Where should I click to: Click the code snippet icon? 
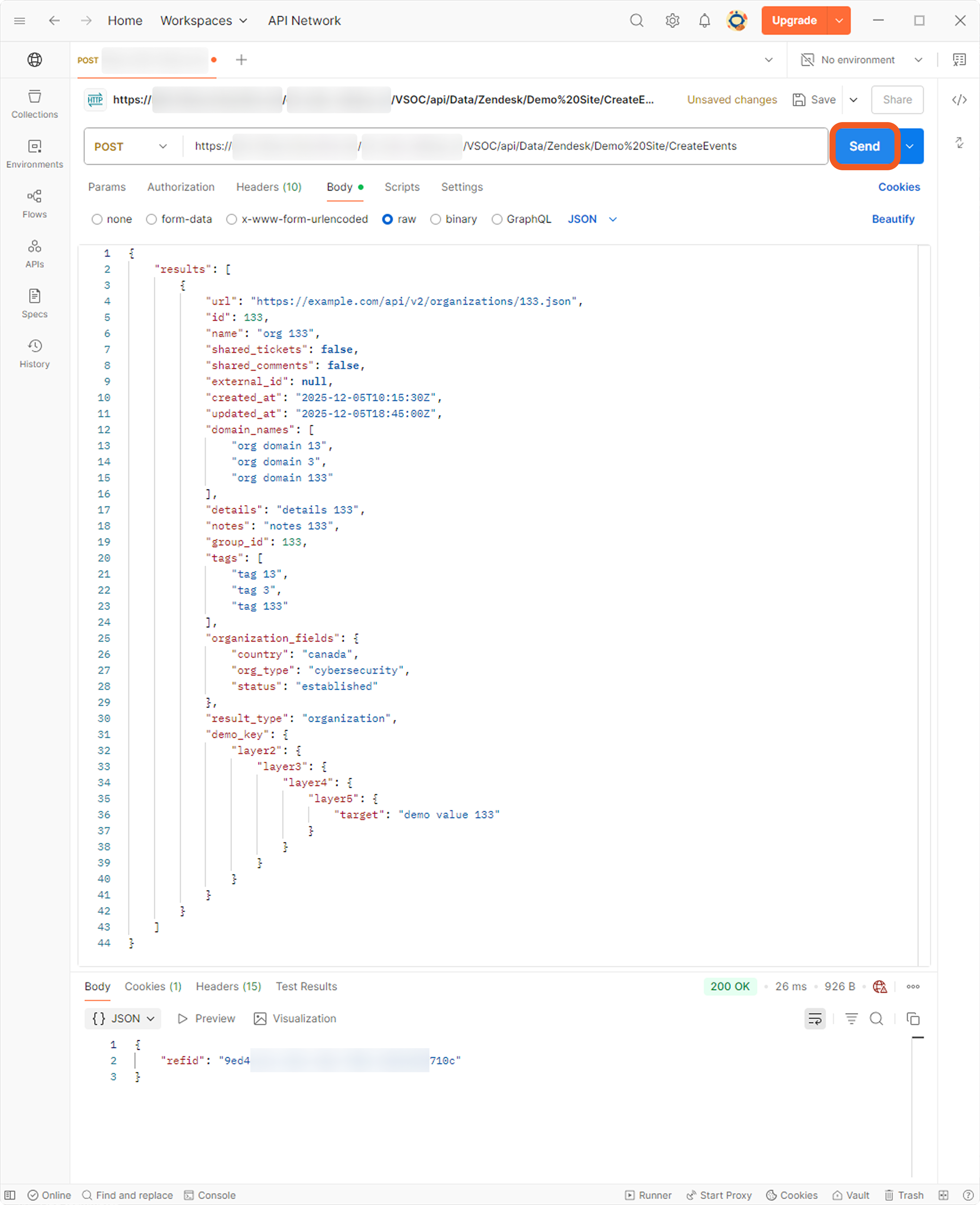point(959,100)
